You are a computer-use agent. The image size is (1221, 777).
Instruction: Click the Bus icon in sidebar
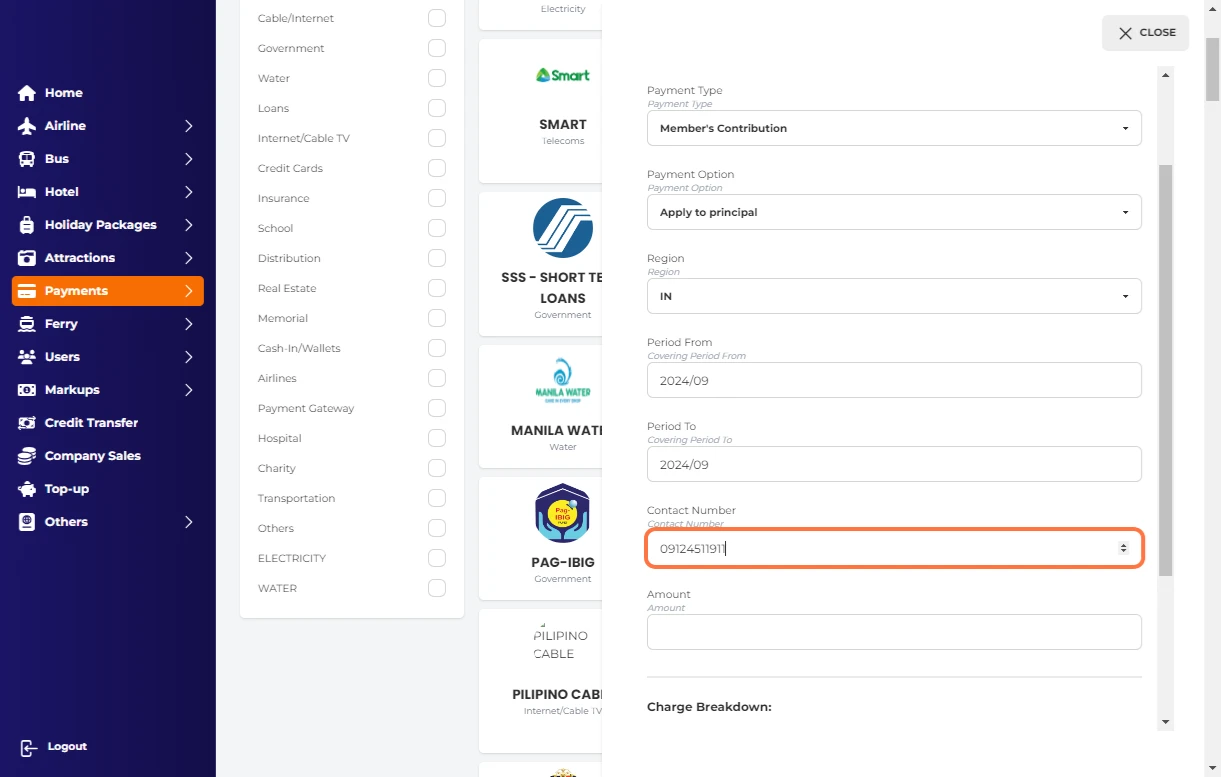27,159
